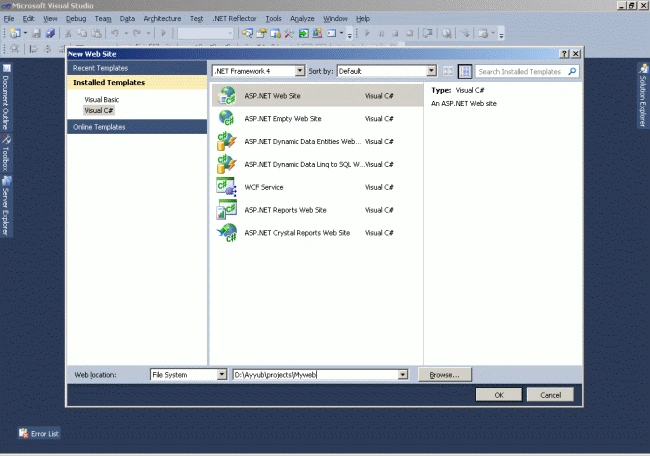Screen dimensions: 650x456
Task: Select the WCF Service template icon
Action: click(227, 187)
